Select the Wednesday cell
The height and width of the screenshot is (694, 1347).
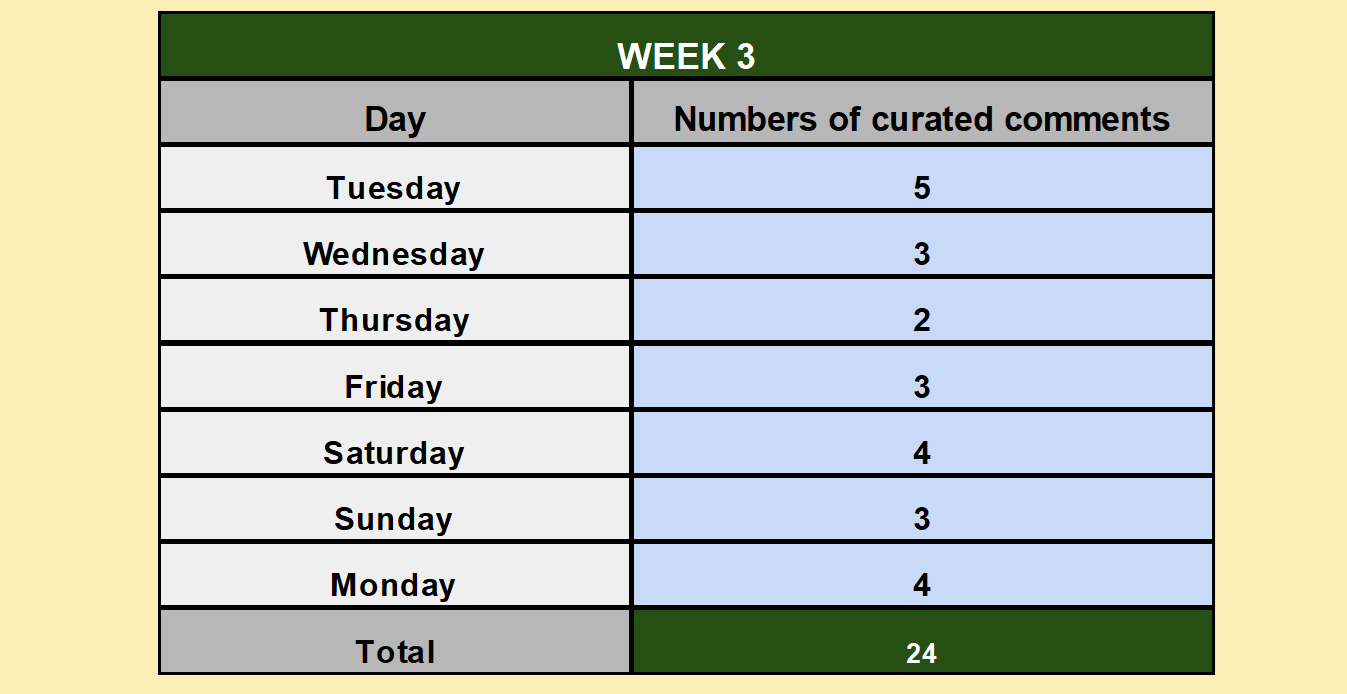(395, 244)
